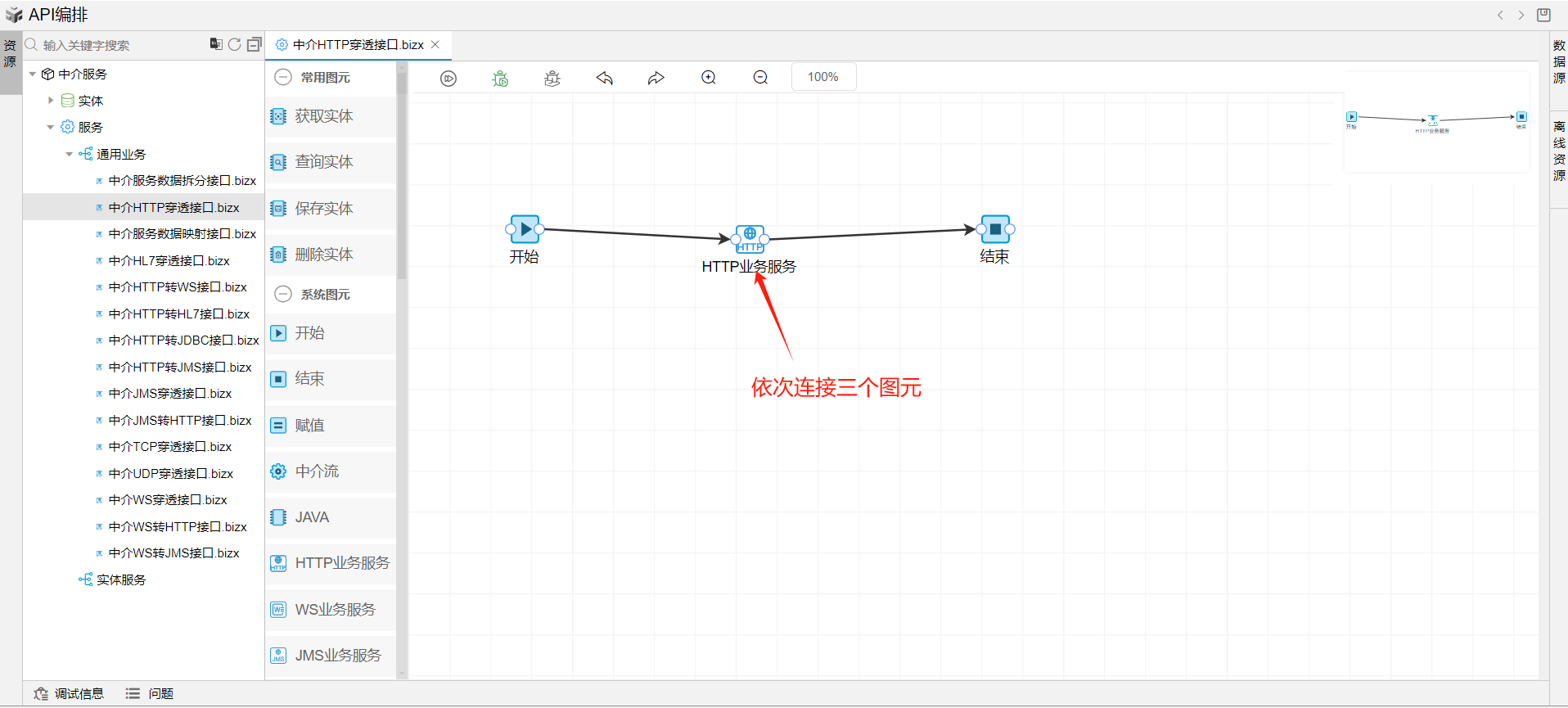This screenshot has width=1568, height=708.
Task: Click the green debug bug icon
Action: [x=500, y=78]
